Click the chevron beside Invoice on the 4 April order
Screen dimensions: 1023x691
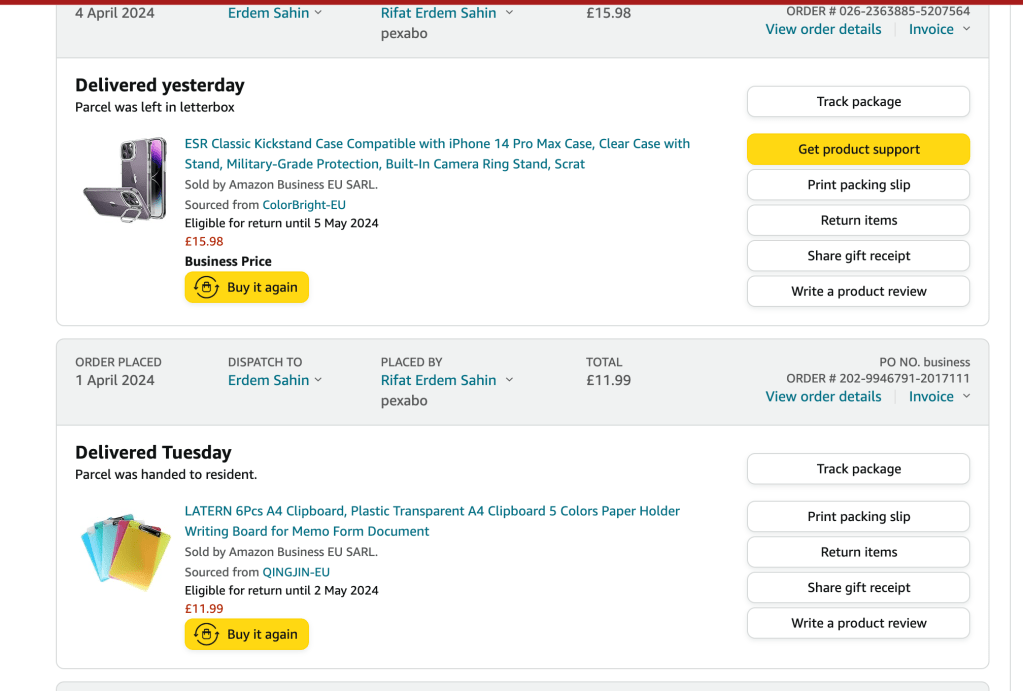(x=966, y=29)
